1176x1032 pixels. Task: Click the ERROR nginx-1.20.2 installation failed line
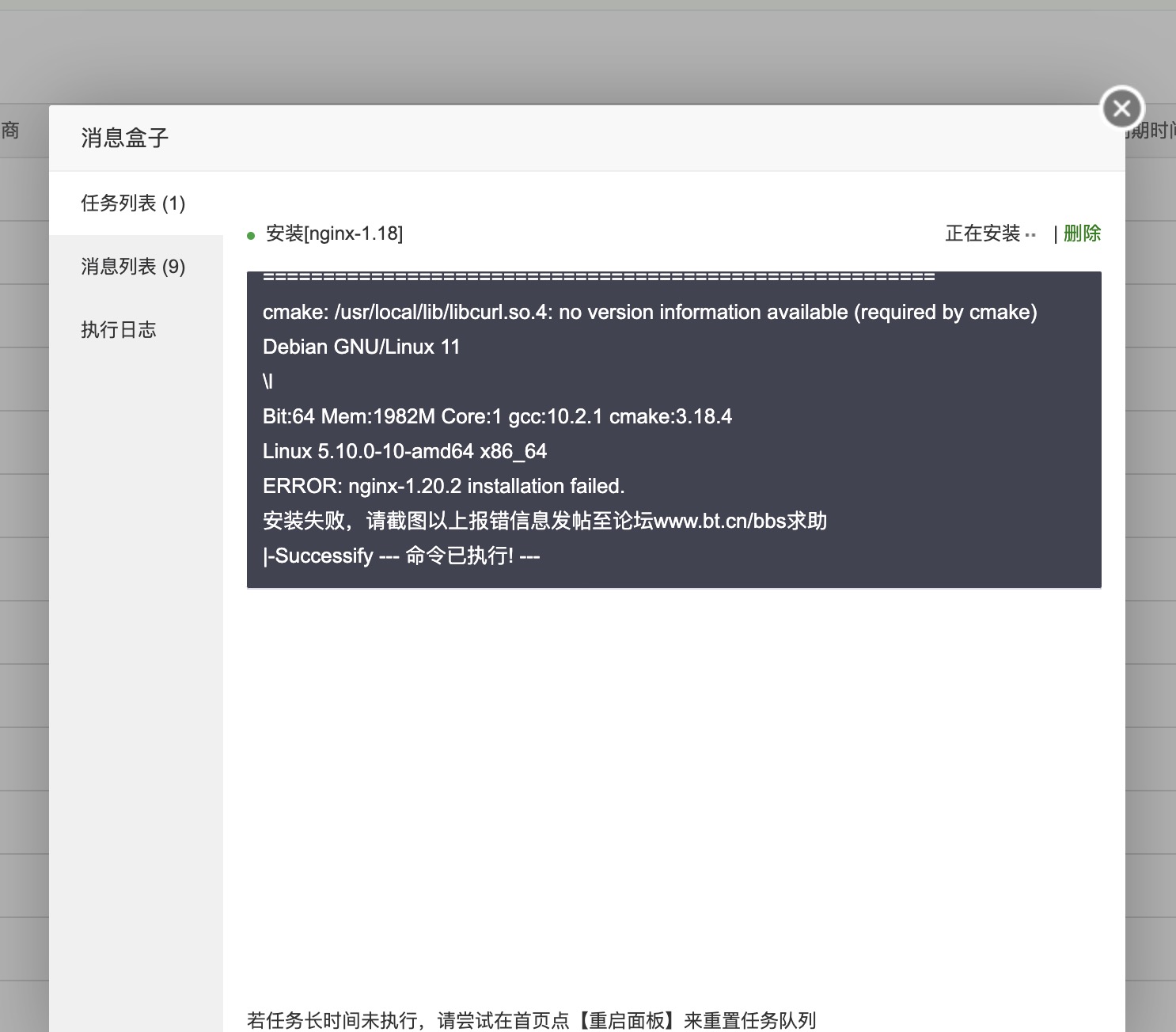point(443,486)
